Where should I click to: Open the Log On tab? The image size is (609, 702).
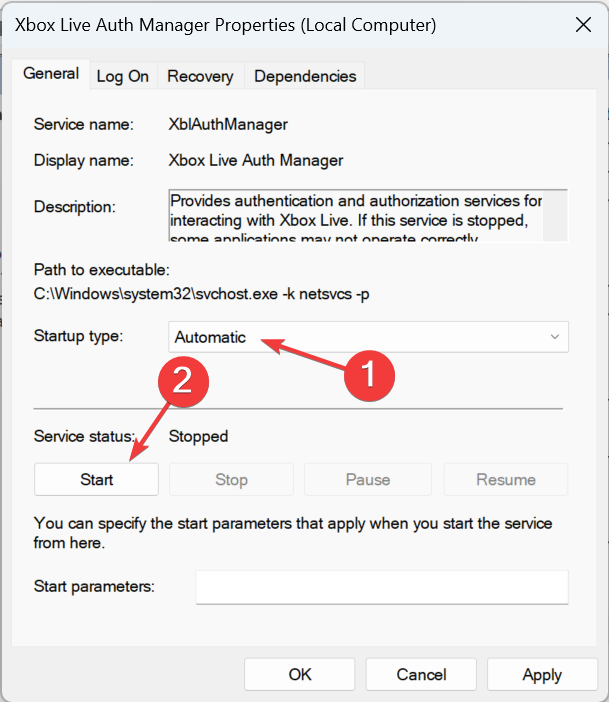coord(123,76)
